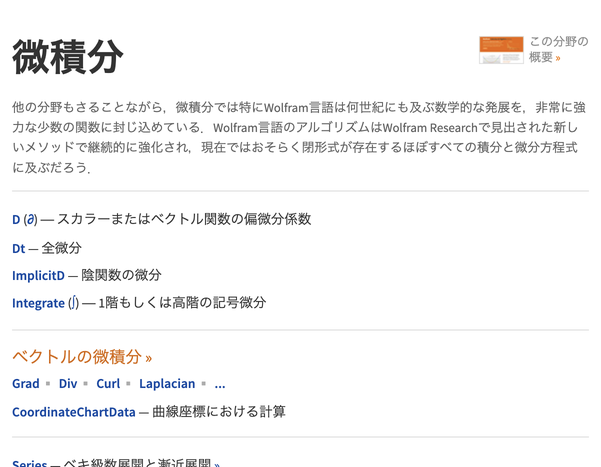Open the Grad function link

[26, 384]
